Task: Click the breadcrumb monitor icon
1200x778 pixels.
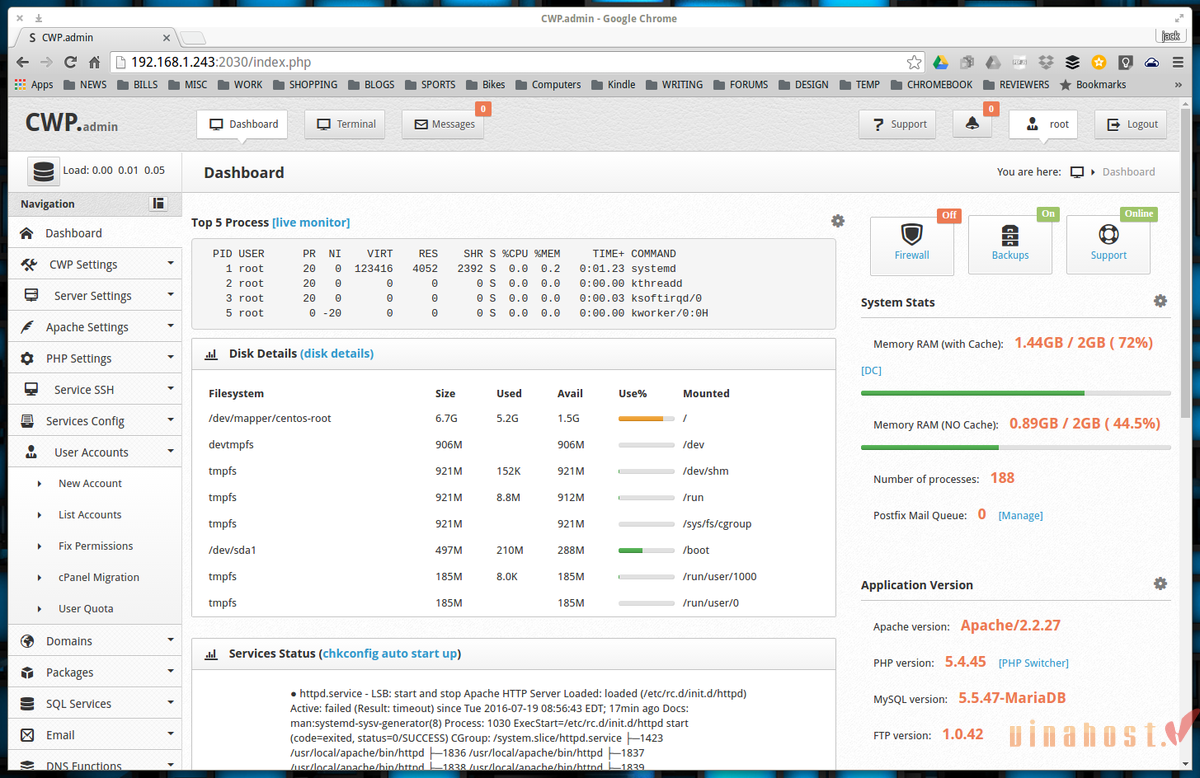Action: [x=1077, y=172]
